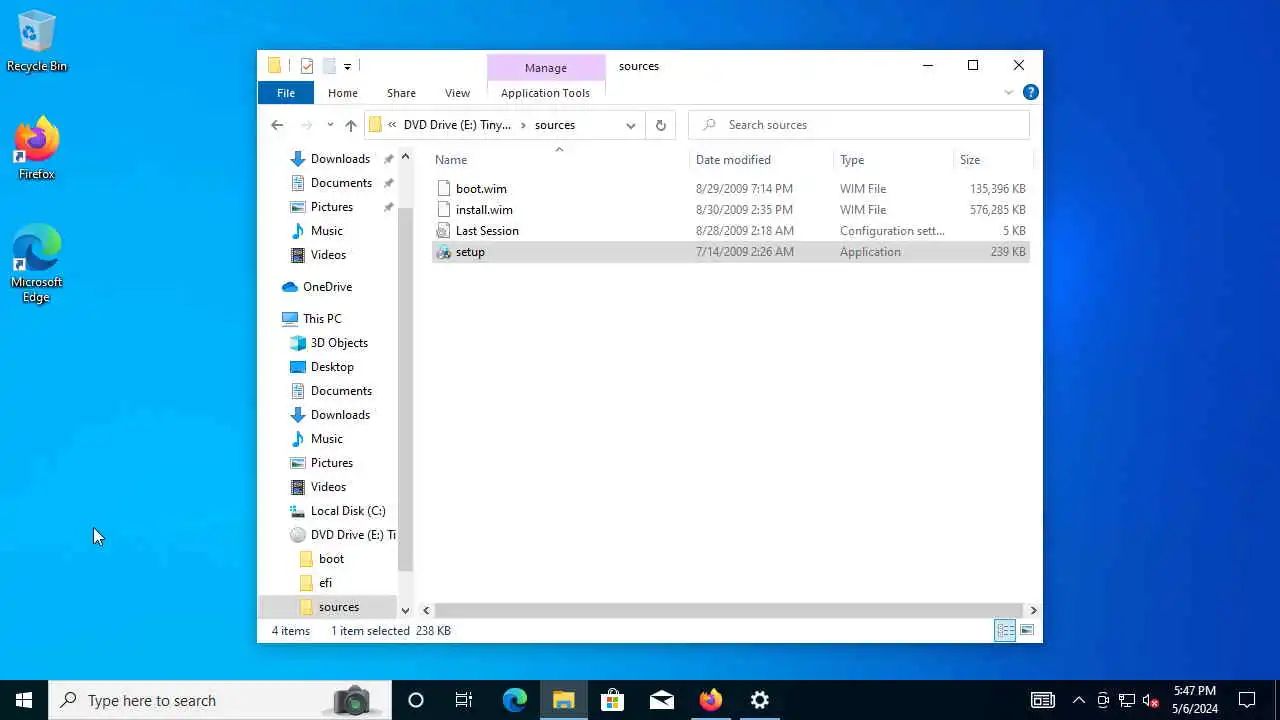The height and width of the screenshot is (720, 1280).
Task: Switch to the Share ribbon tab
Action: click(401, 93)
